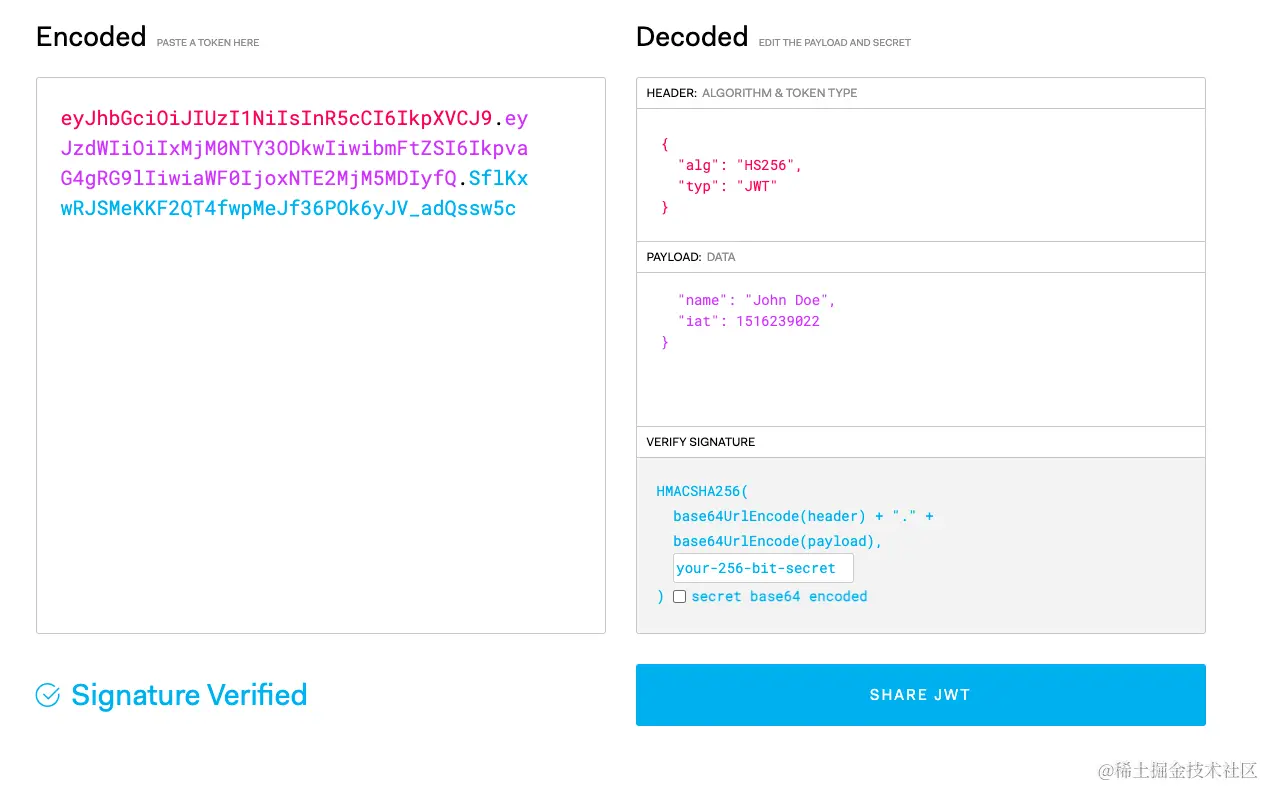
Task: Click the red header segment of the encoded token
Action: point(276,119)
